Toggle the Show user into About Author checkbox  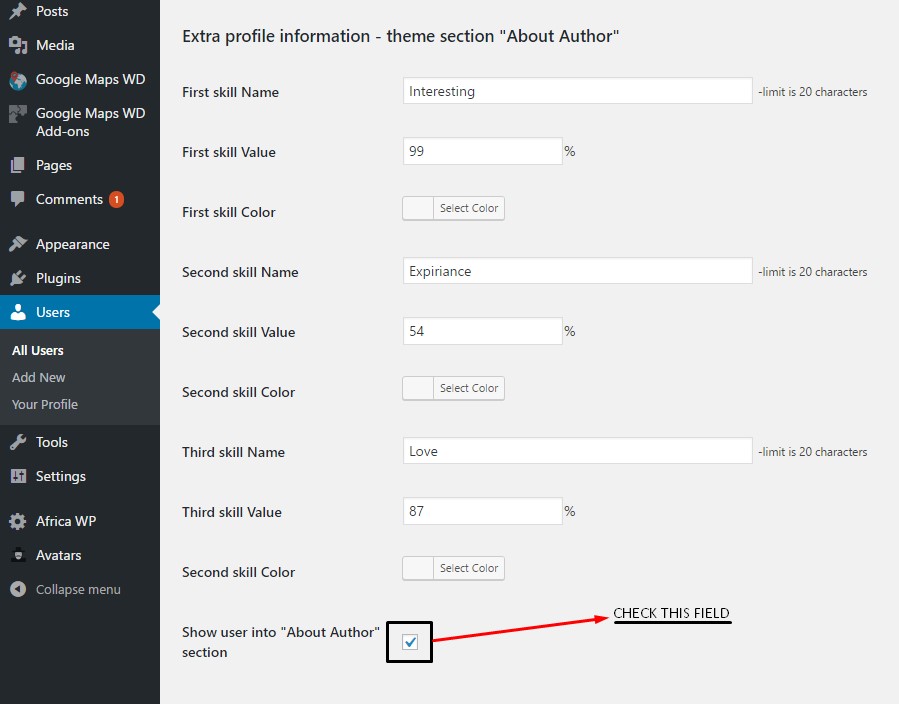[x=410, y=642]
